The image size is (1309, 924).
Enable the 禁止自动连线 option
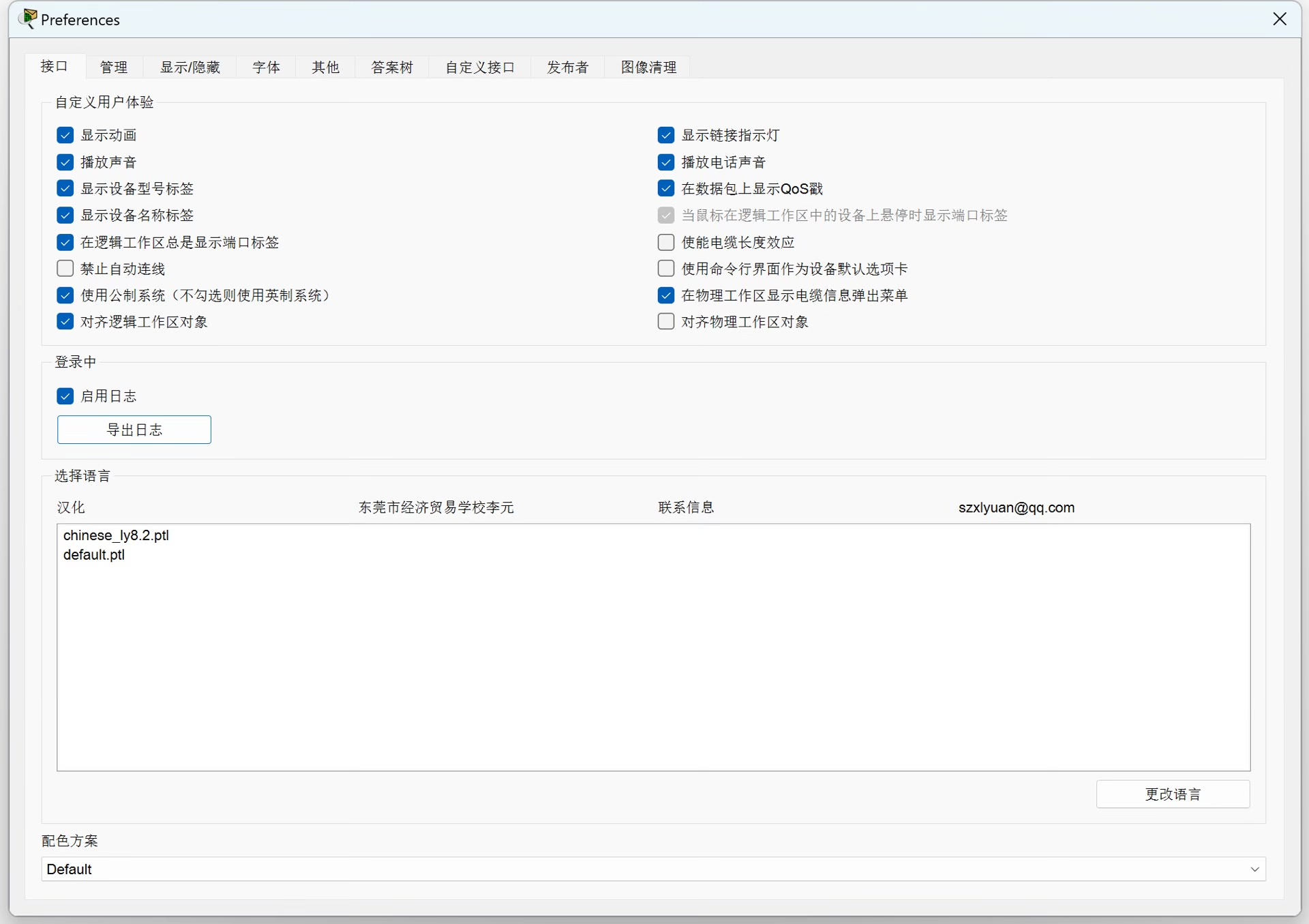click(x=65, y=269)
